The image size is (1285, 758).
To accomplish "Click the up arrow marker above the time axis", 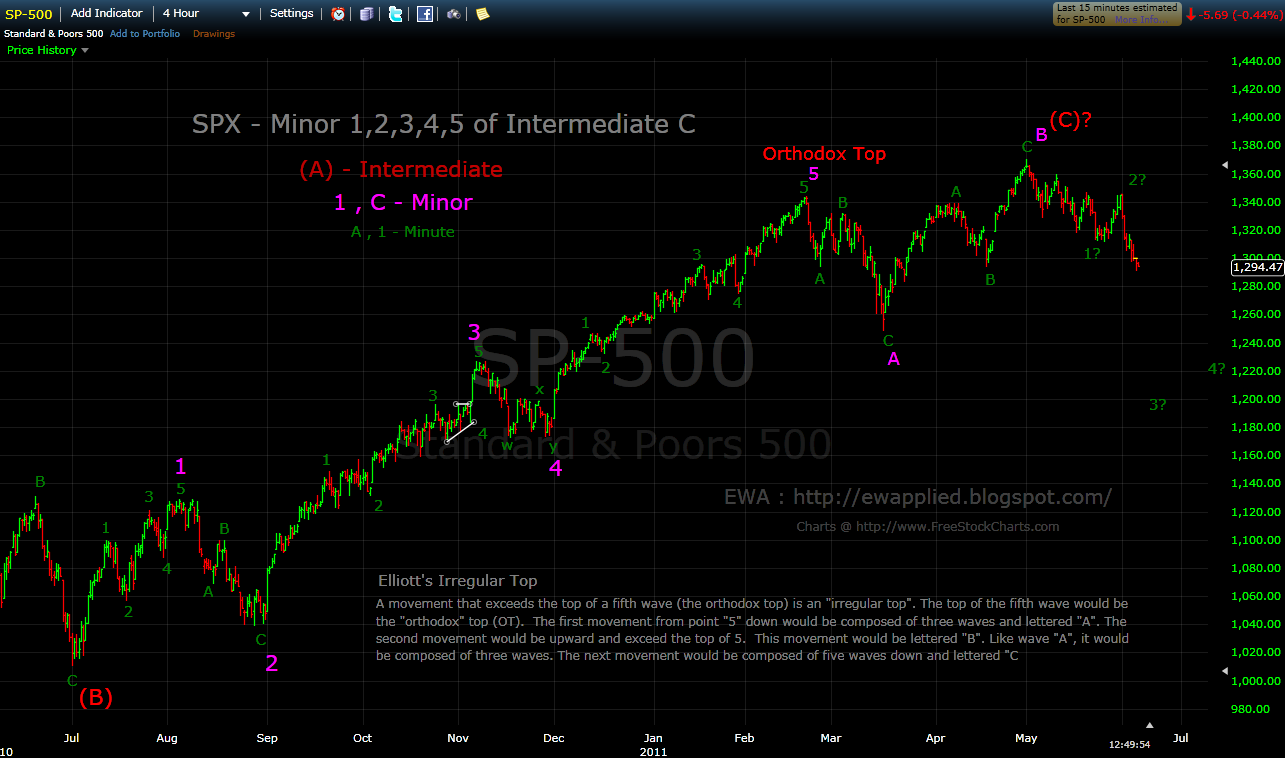I will [1150, 724].
